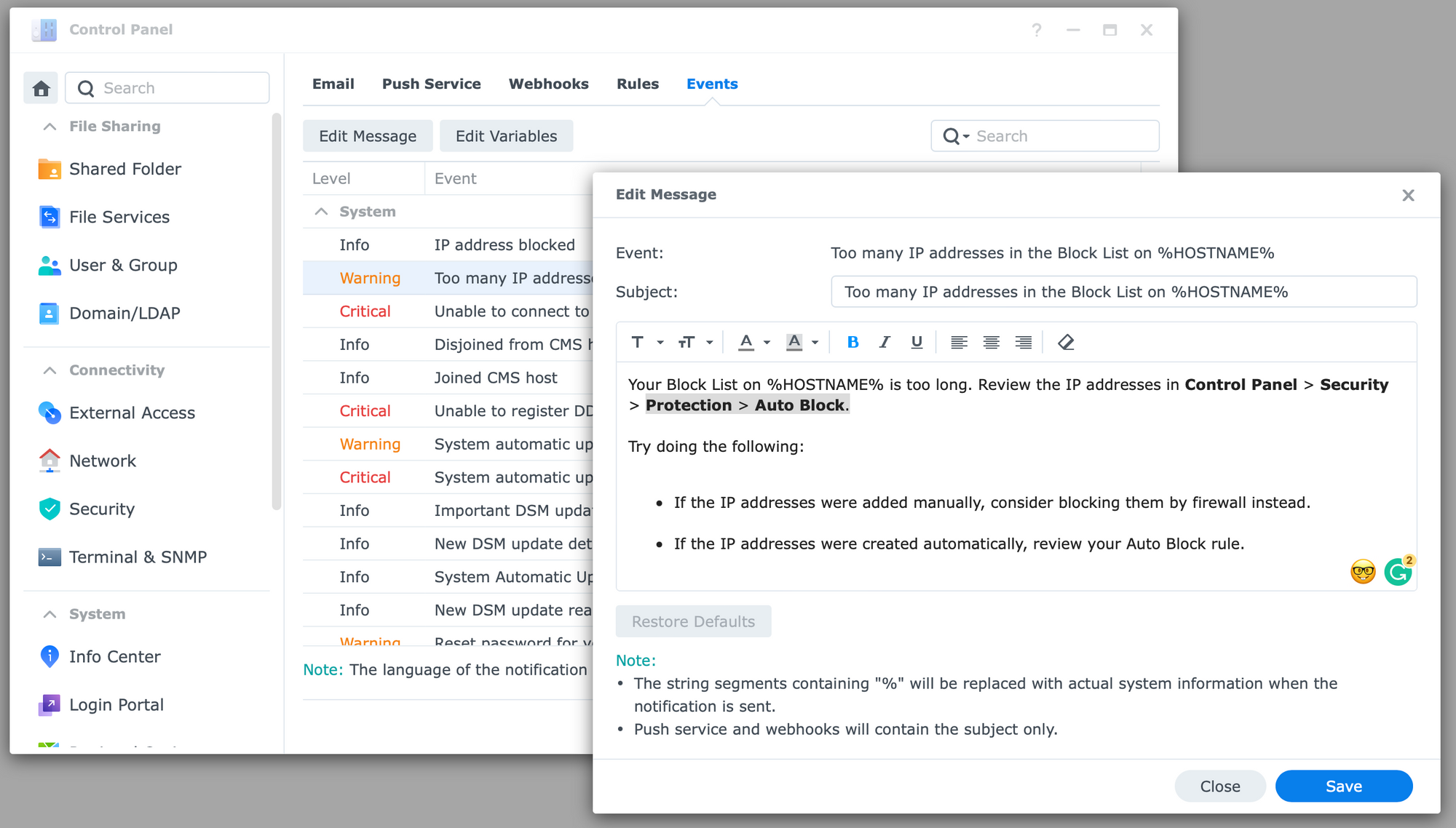
Task: Click the Edit Message button
Action: click(x=368, y=136)
